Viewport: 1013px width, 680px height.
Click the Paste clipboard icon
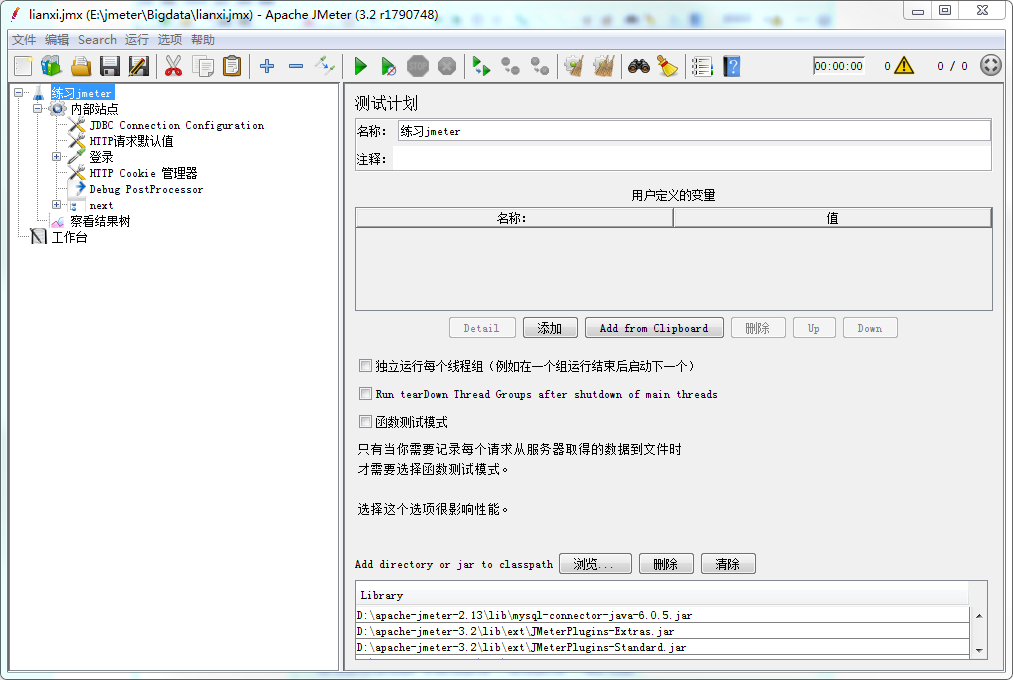(x=235, y=65)
